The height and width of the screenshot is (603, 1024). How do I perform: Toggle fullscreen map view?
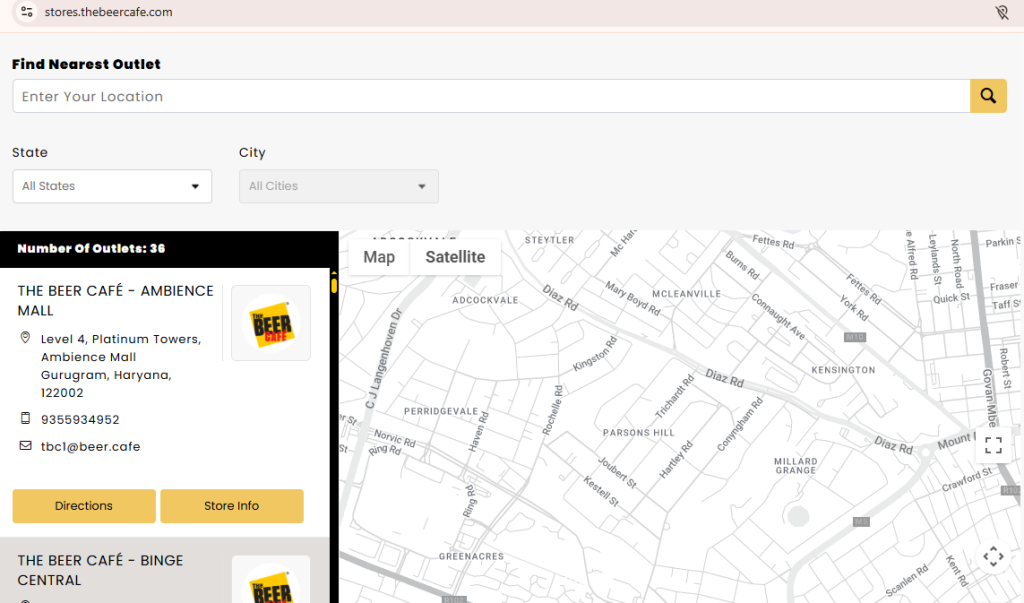(x=993, y=446)
